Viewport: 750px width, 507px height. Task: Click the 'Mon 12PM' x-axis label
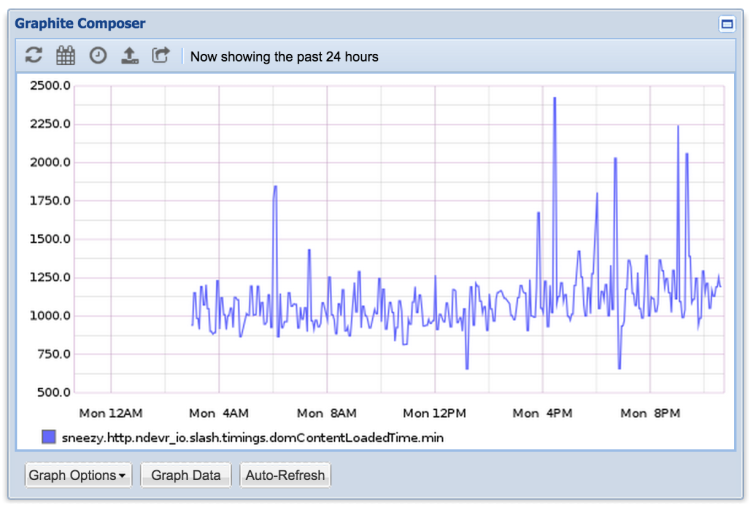[x=434, y=412]
